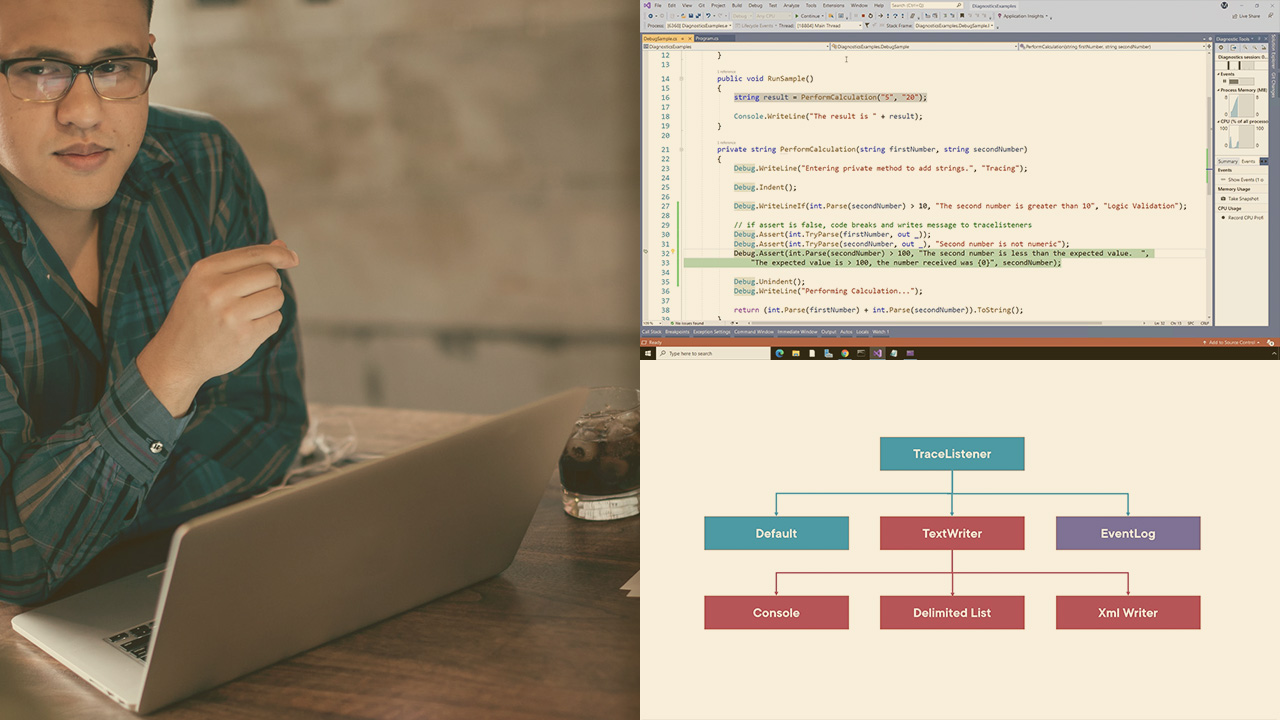1280x720 pixels.
Task: Collapse the Events graph section
Action: pos(1219,74)
